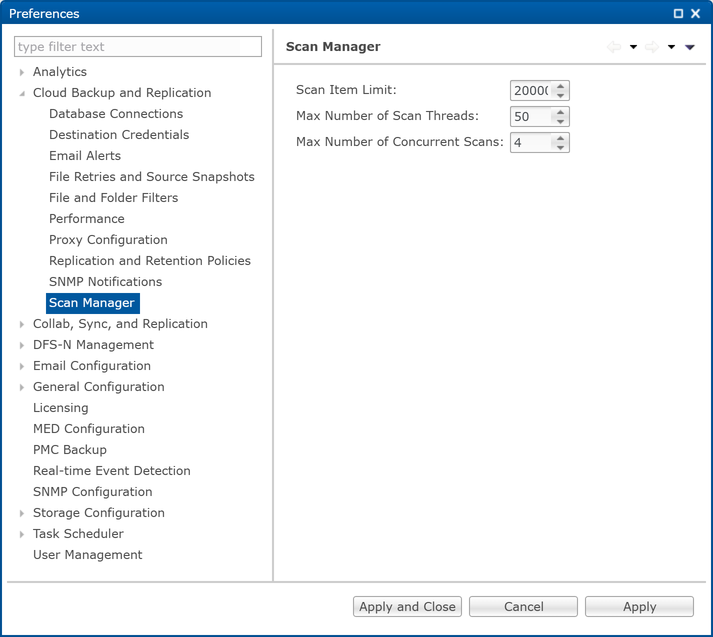Click the Cancel button
The image size is (713, 637).
[x=523, y=607]
